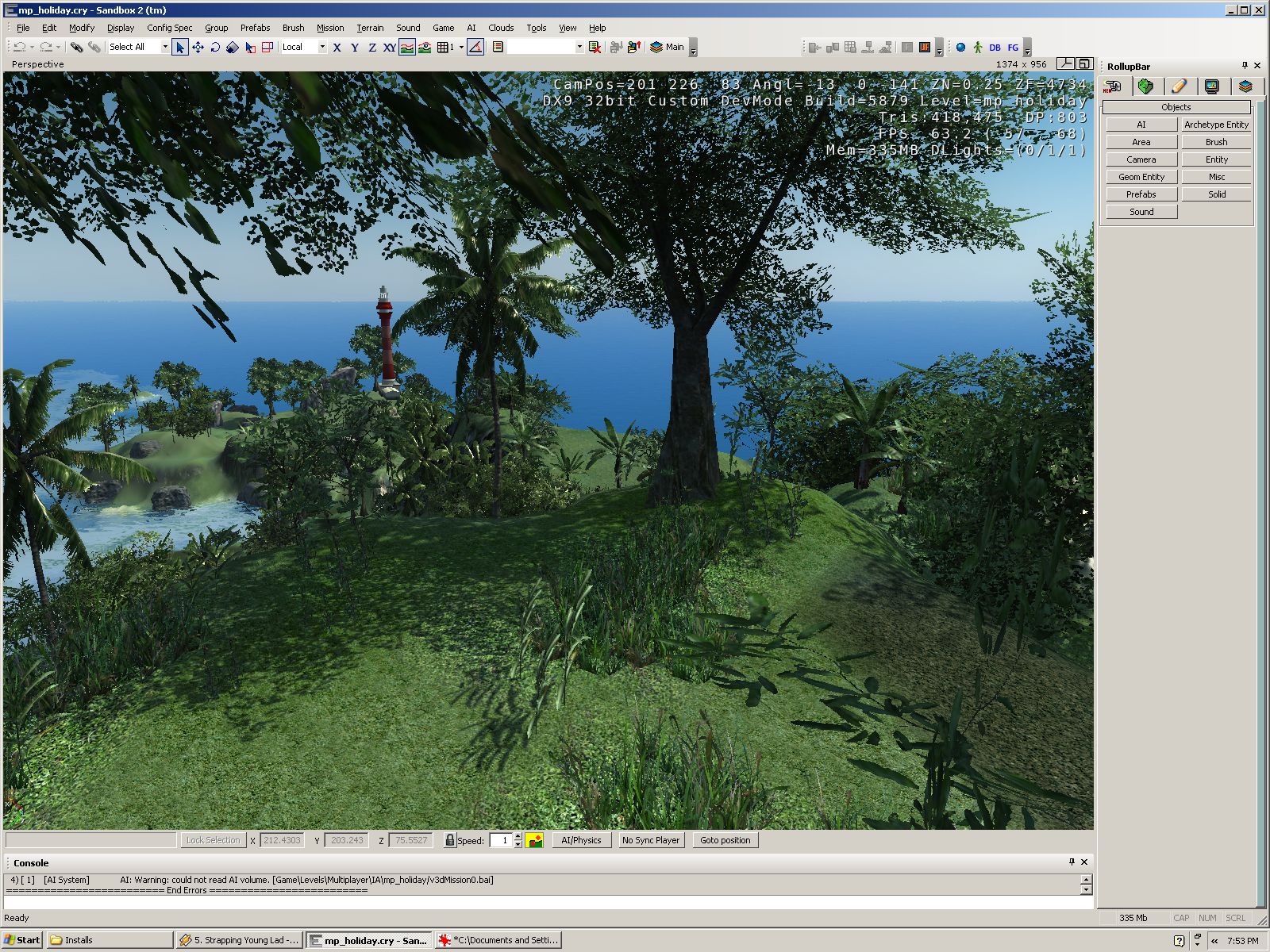Image resolution: width=1270 pixels, height=952 pixels.
Task: Open the named selection combo box
Action: click(x=546, y=47)
